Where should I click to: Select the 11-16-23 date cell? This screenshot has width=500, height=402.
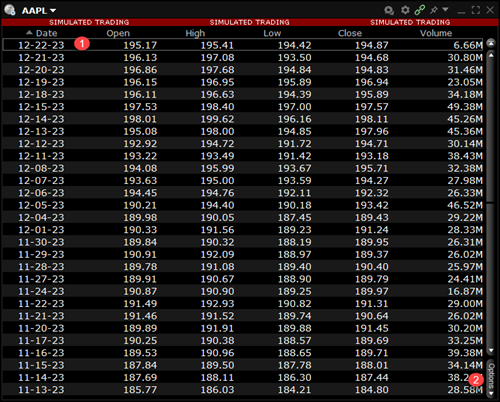tap(41, 354)
